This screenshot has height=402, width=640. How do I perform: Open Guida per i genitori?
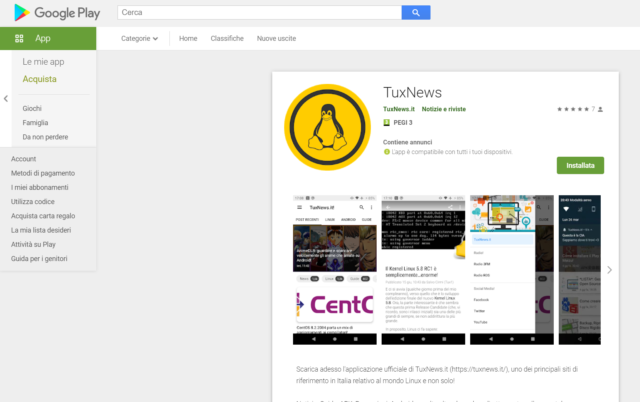(x=39, y=259)
